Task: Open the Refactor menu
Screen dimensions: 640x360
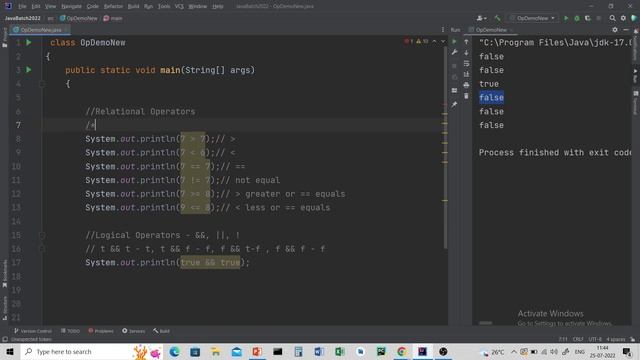Action: [113, 6]
